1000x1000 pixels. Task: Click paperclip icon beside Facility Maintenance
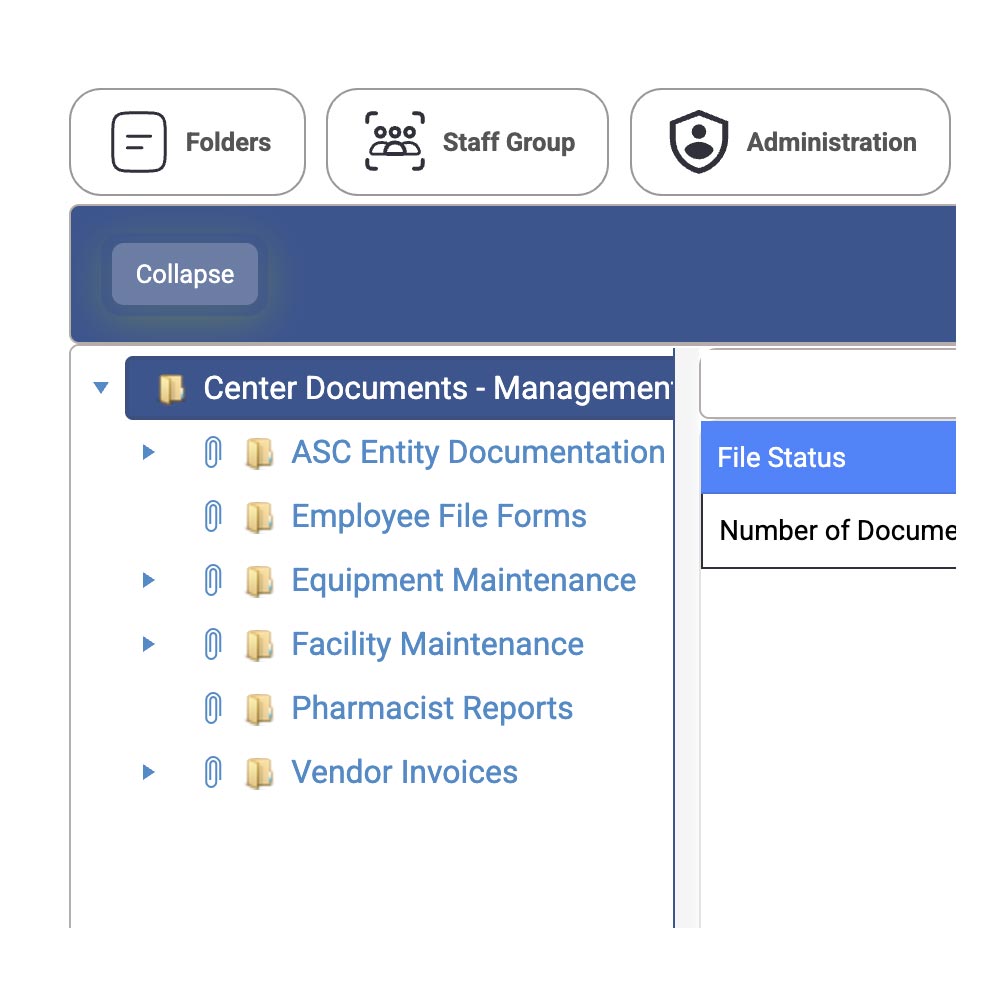[x=213, y=644]
